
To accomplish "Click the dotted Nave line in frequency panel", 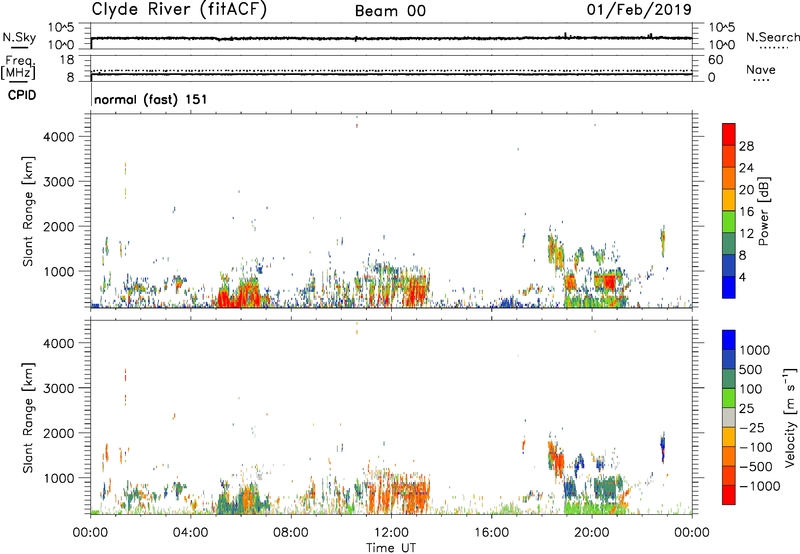I will point(391,70).
